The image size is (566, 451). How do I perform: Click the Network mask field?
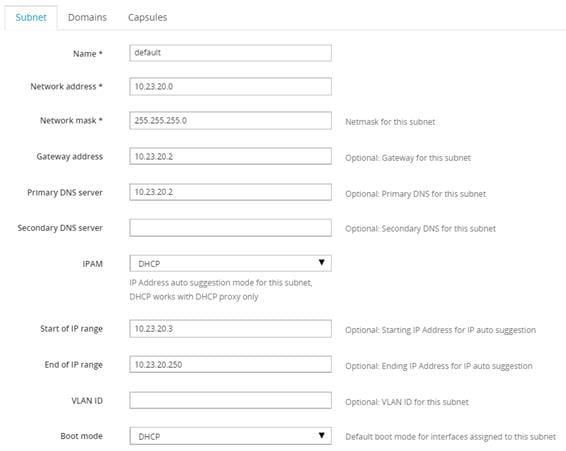point(230,121)
